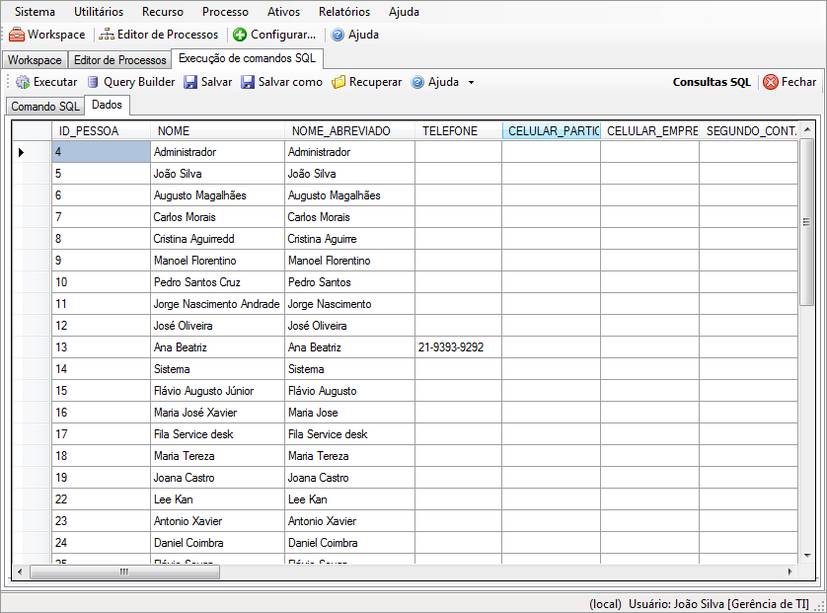The width and height of the screenshot is (827, 613).
Task: Click the vertical scrollbar down arrow
Action: coord(806,555)
